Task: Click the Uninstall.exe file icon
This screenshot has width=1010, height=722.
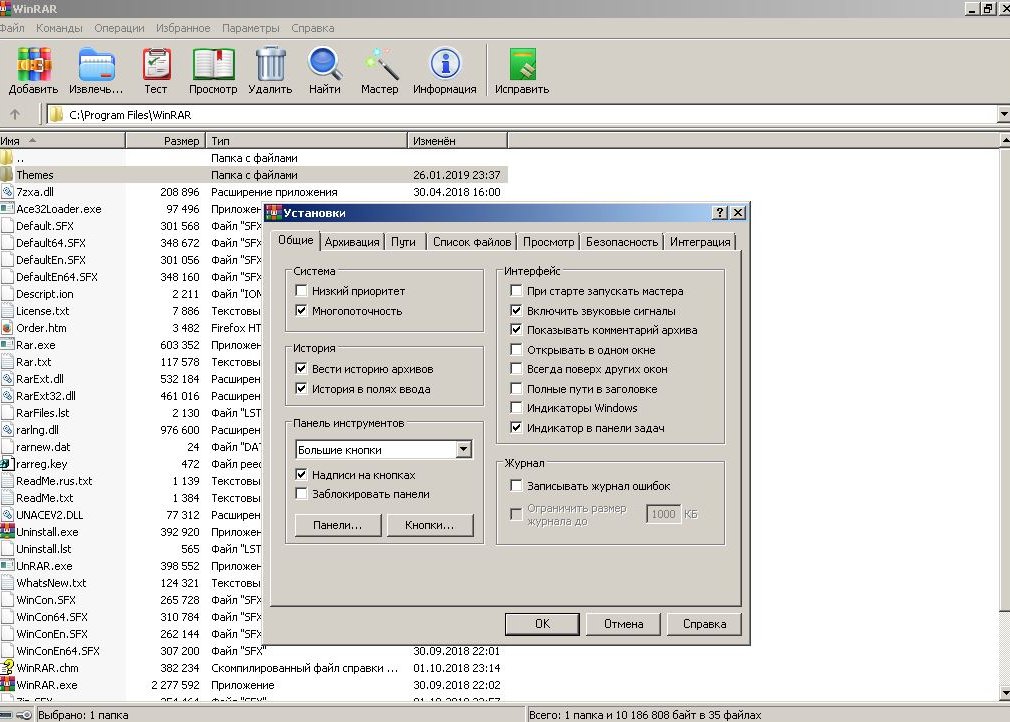Action: [x=7, y=532]
